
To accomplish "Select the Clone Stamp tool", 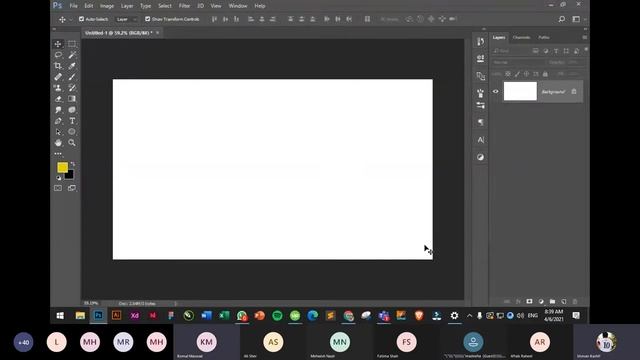I will [58, 88].
